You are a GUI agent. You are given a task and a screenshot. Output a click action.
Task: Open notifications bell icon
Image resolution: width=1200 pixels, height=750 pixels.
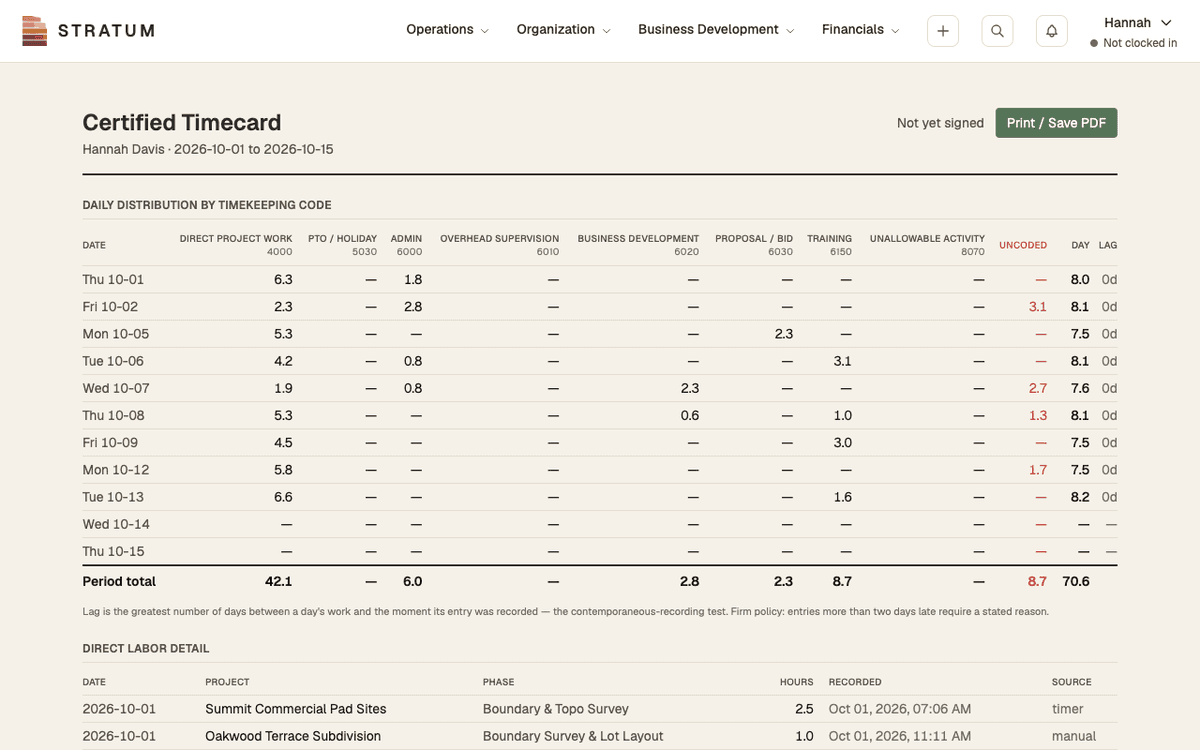[1051, 31]
